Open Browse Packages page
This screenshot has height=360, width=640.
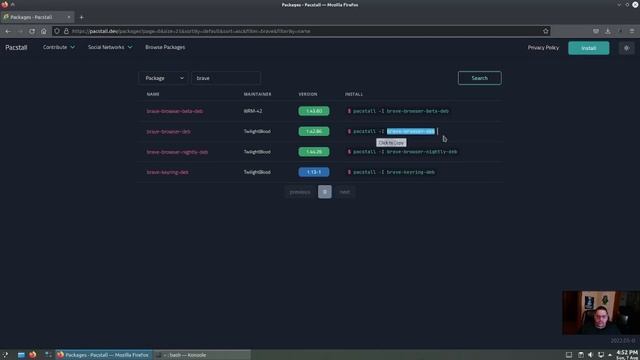[x=165, y=47]
